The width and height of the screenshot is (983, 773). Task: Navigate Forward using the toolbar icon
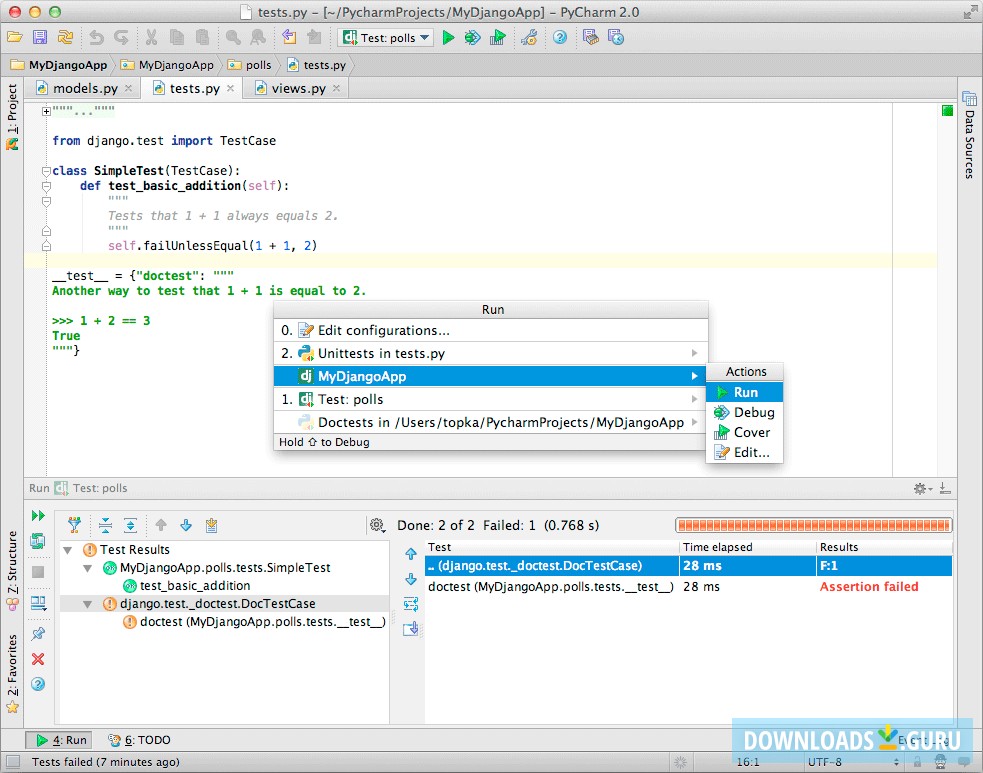coord(314,38)
